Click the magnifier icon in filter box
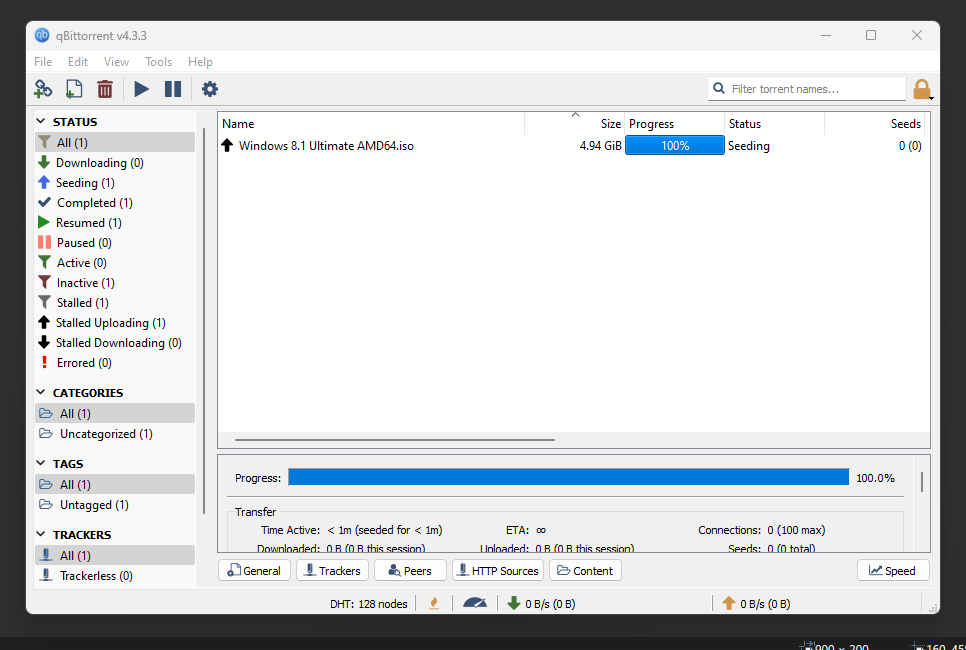 point(718,89)
